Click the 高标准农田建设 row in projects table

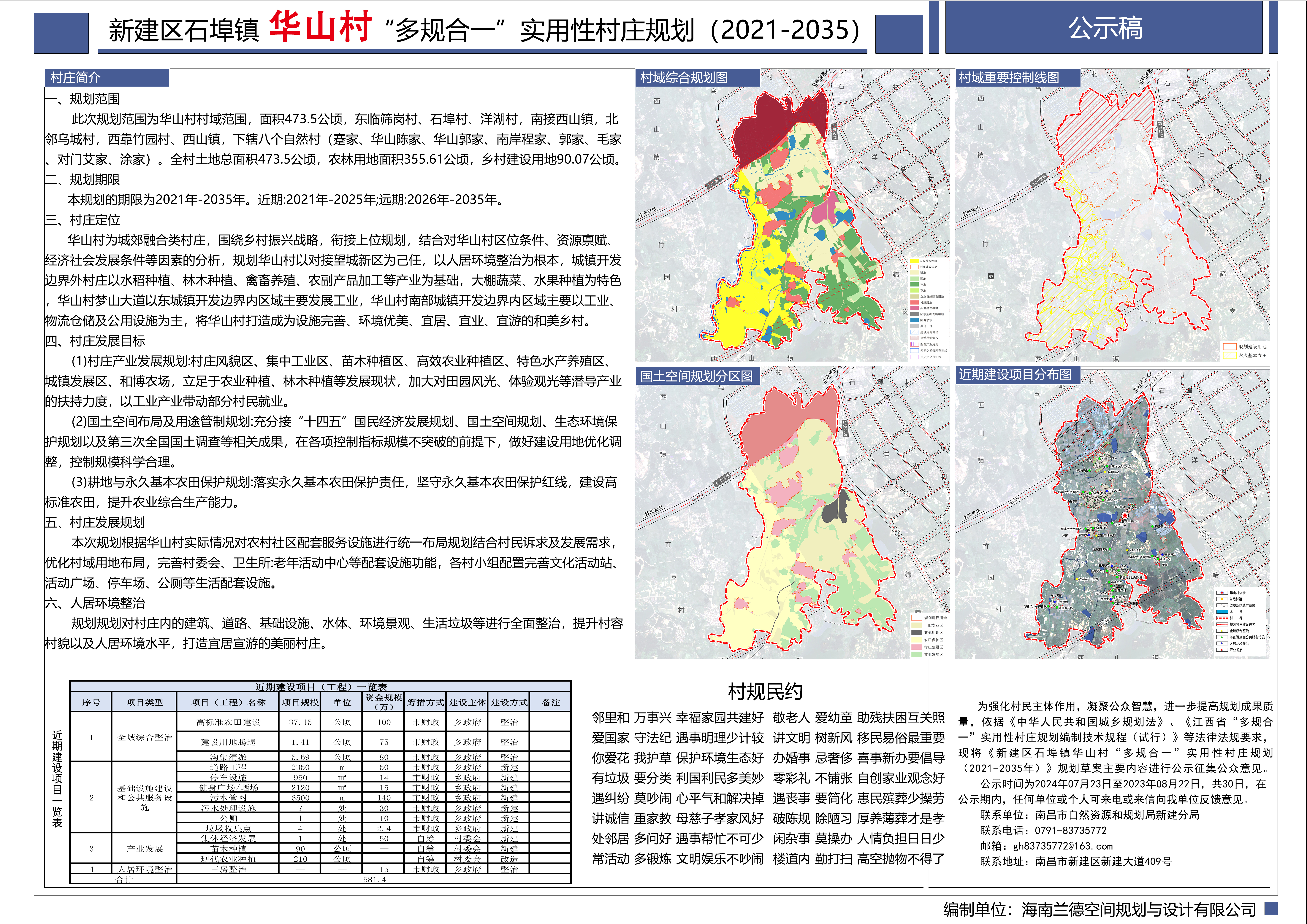click(x=228, y=722)
